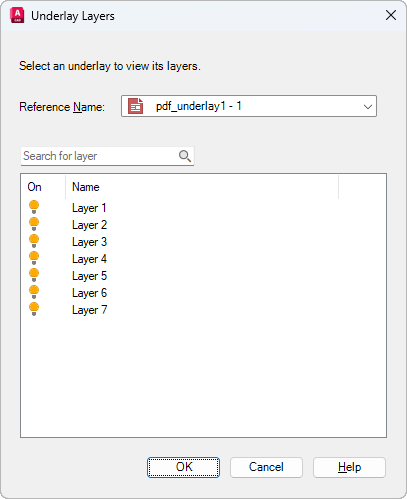
Task: Focus the Search for layer field
Action: point(107,156)
